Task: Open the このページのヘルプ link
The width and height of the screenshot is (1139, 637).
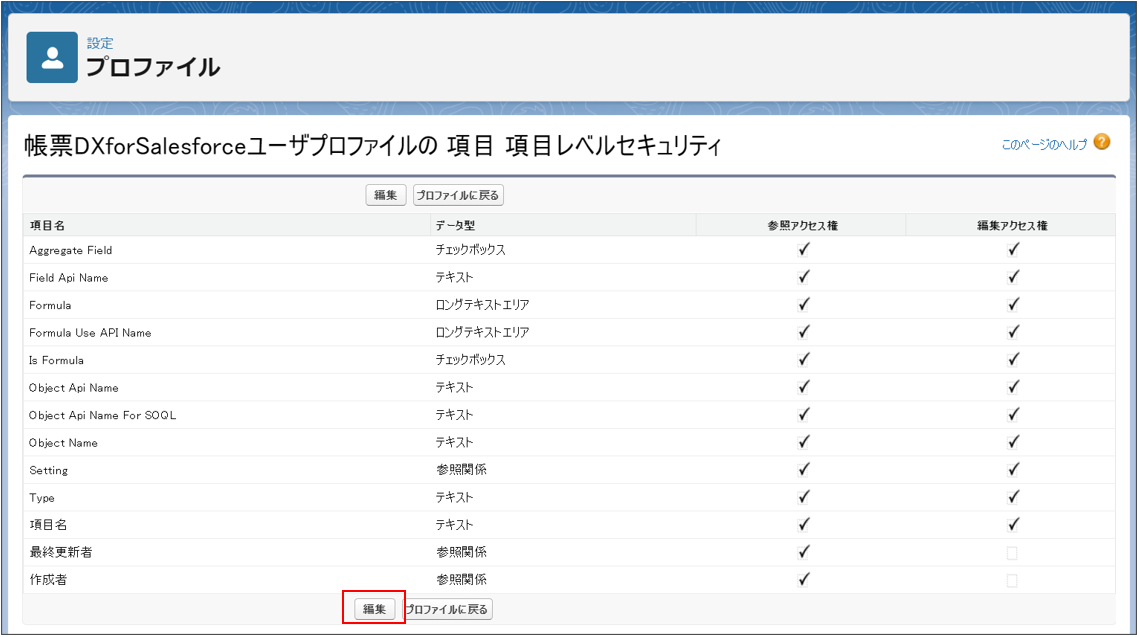Action: click(x=1043, y=145)
